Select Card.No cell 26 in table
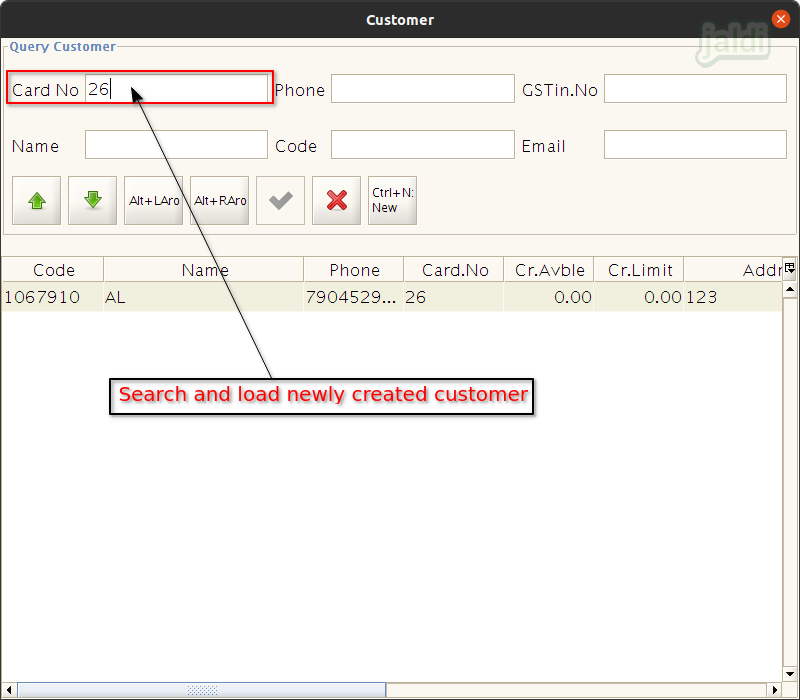 [454, 297]
